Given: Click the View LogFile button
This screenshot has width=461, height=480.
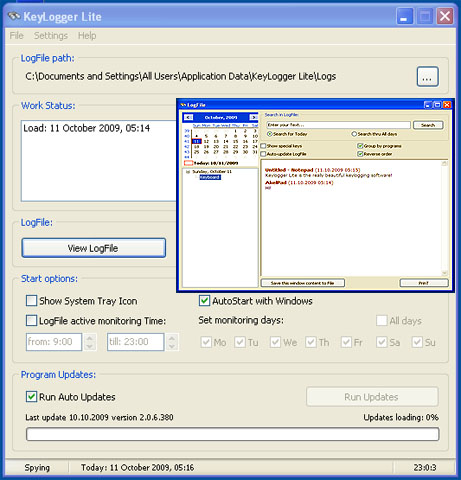Looking at the screenshot, I should tap(94, 248).
